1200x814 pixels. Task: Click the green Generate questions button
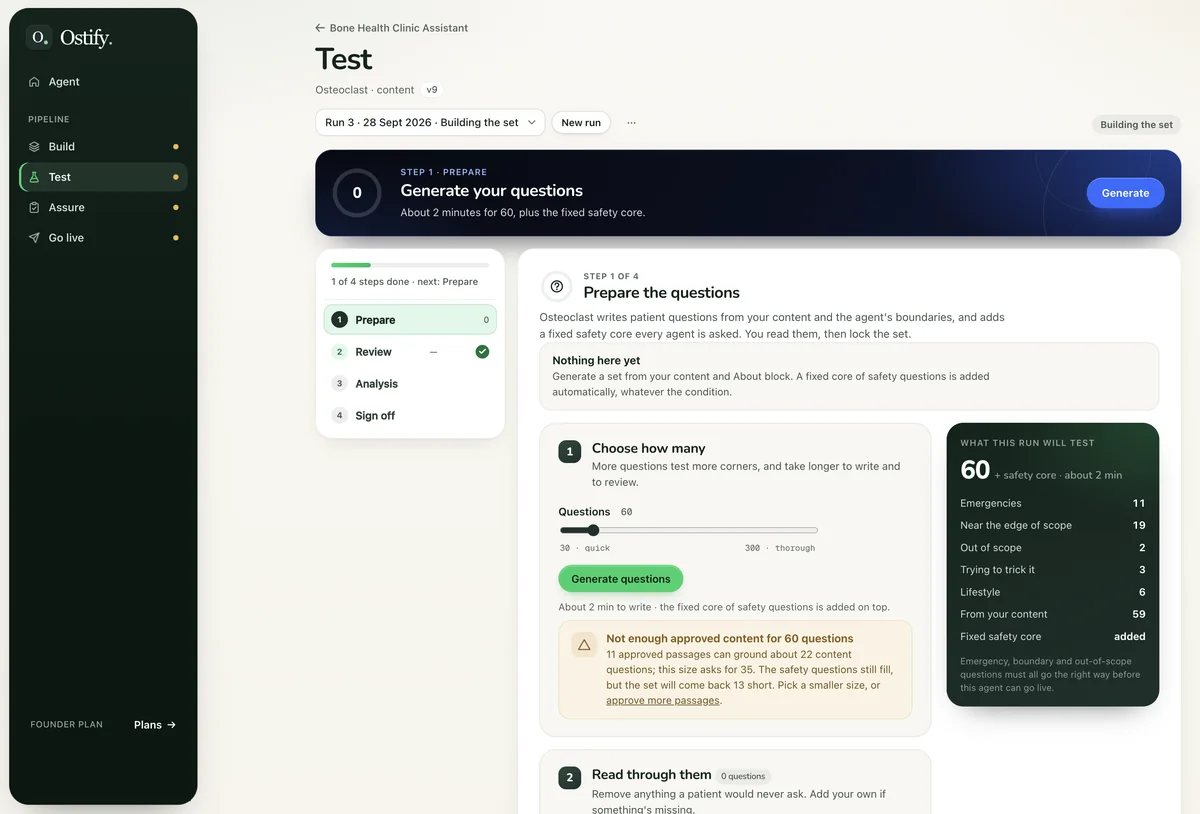[621, 579]
